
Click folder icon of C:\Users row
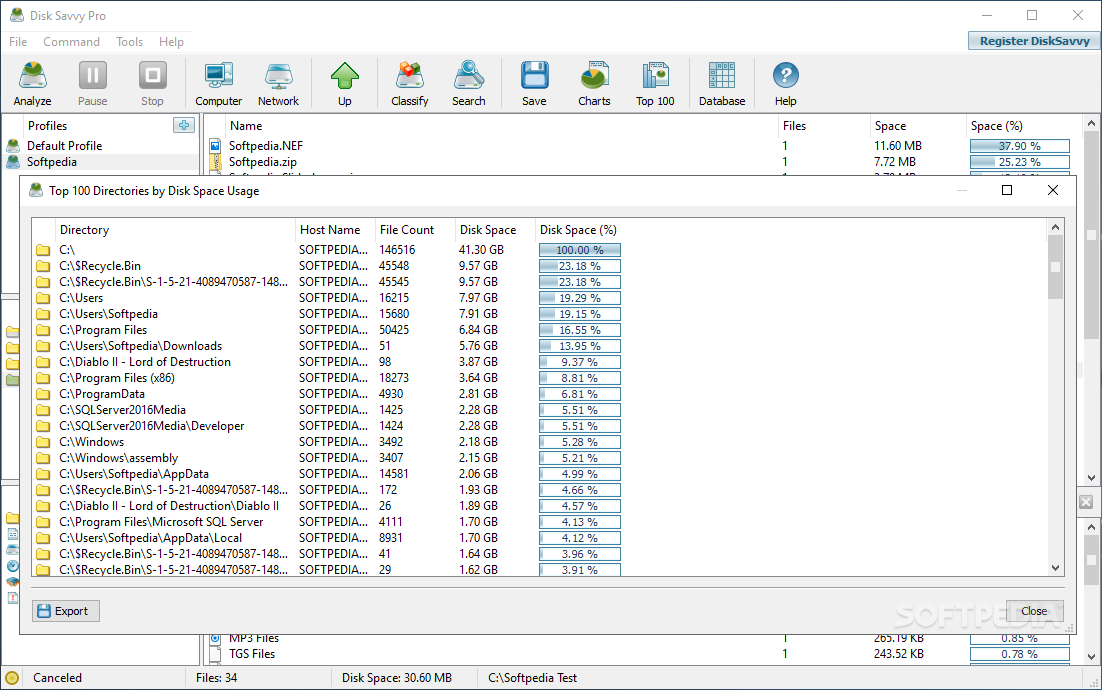click(x=43, y=298)
